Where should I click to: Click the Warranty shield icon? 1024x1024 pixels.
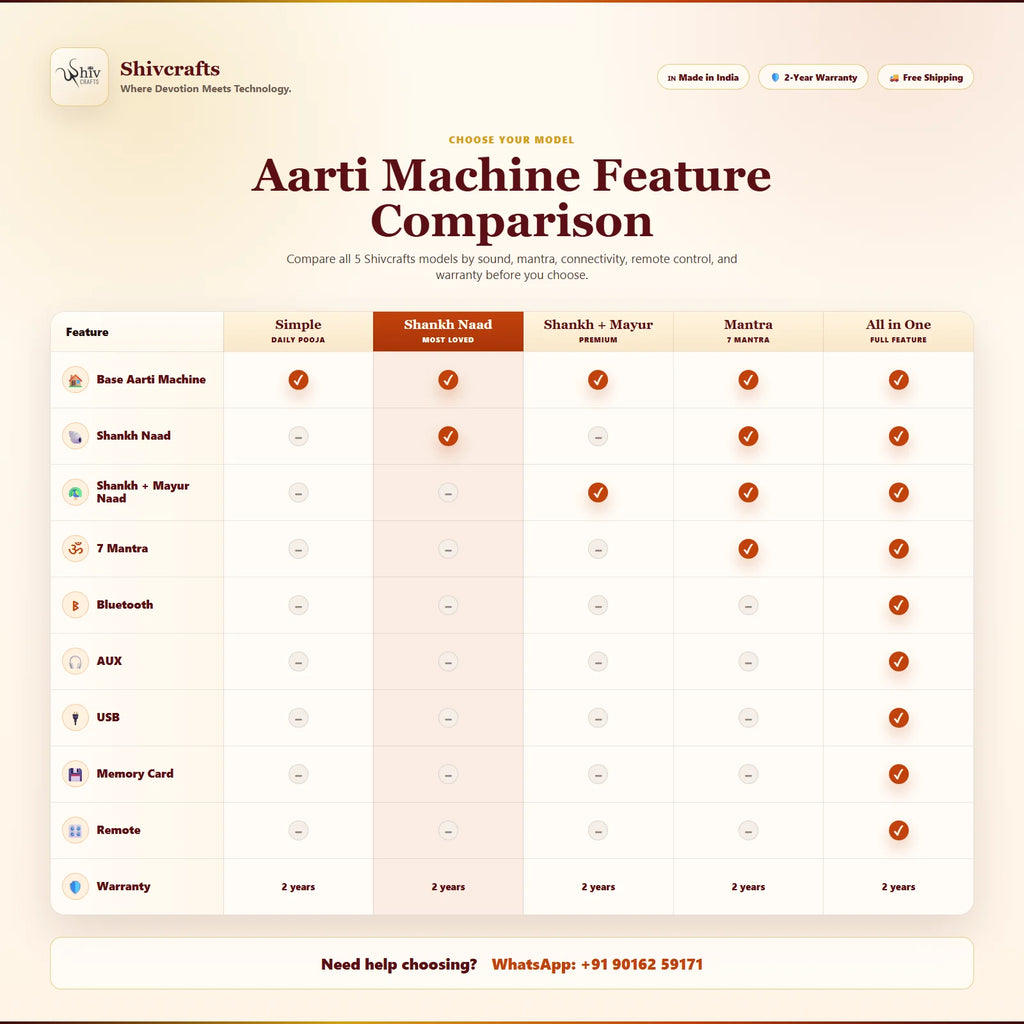(x=75, y=887)
